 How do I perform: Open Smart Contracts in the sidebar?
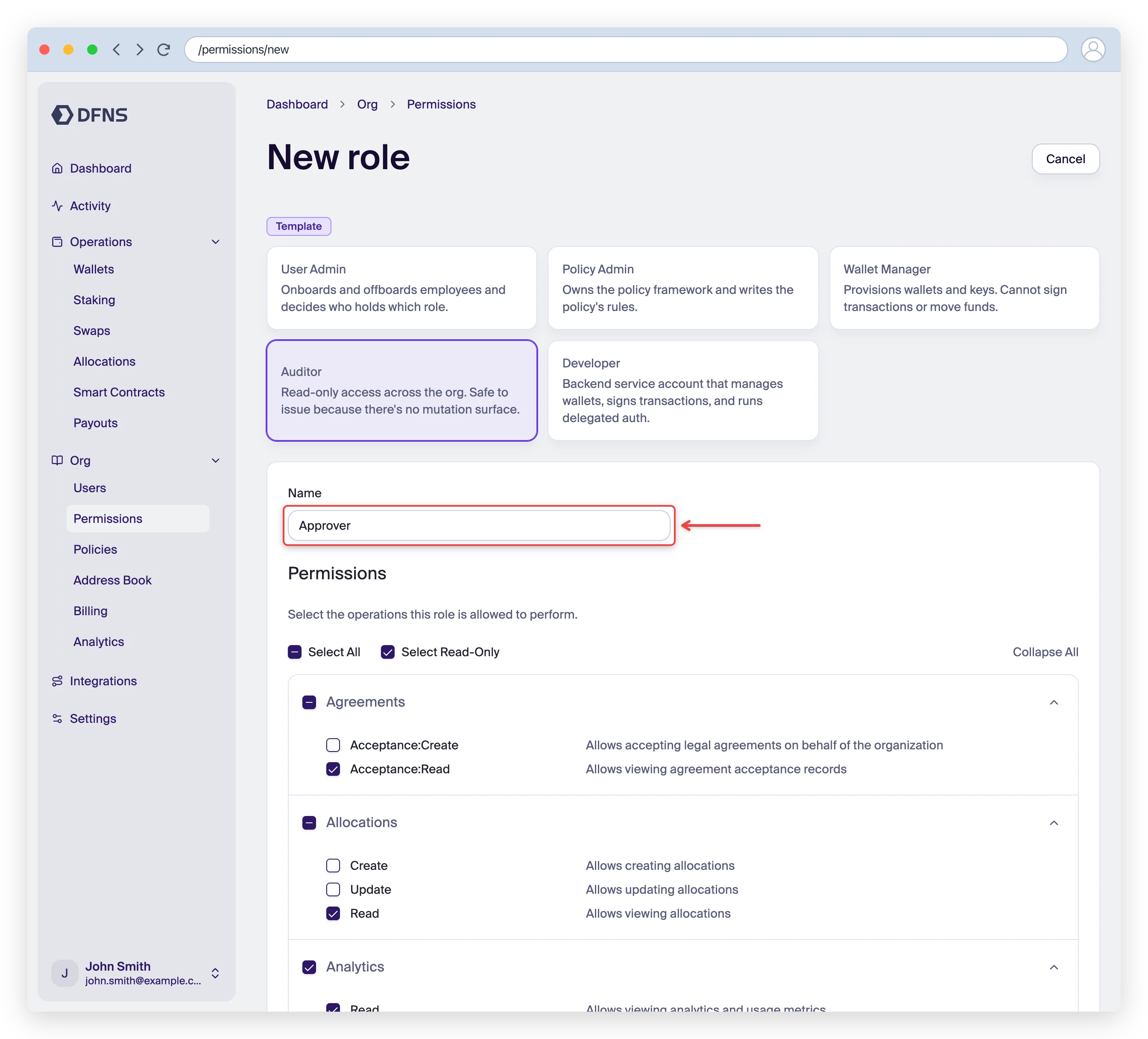tap(119, 392)
